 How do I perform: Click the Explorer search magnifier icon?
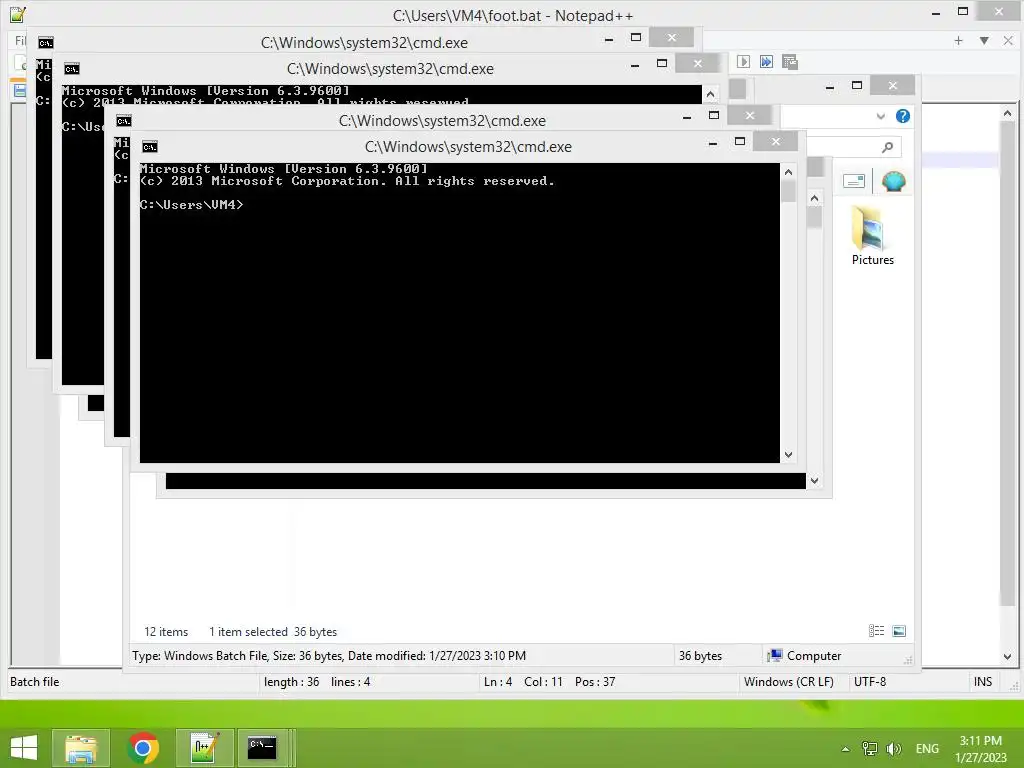[887, 148]
